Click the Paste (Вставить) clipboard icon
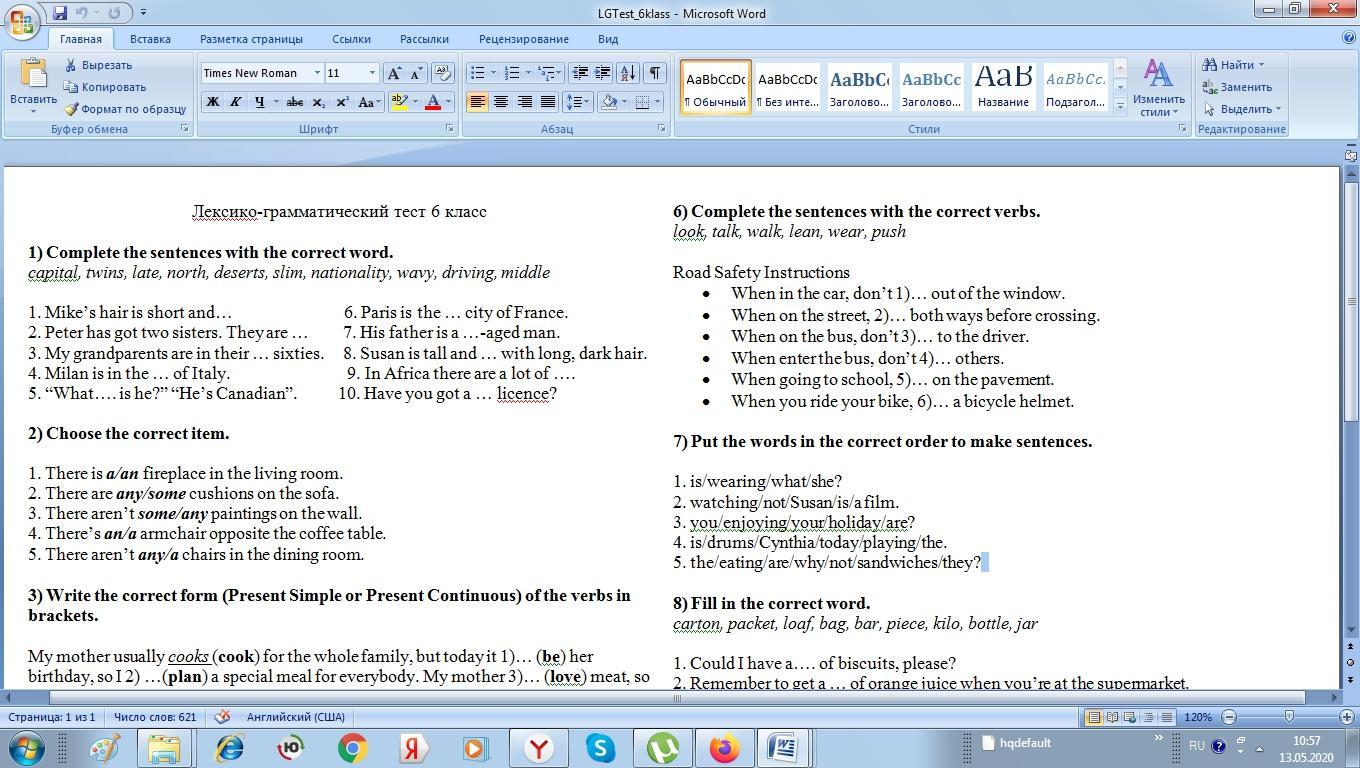 [33, 74]
